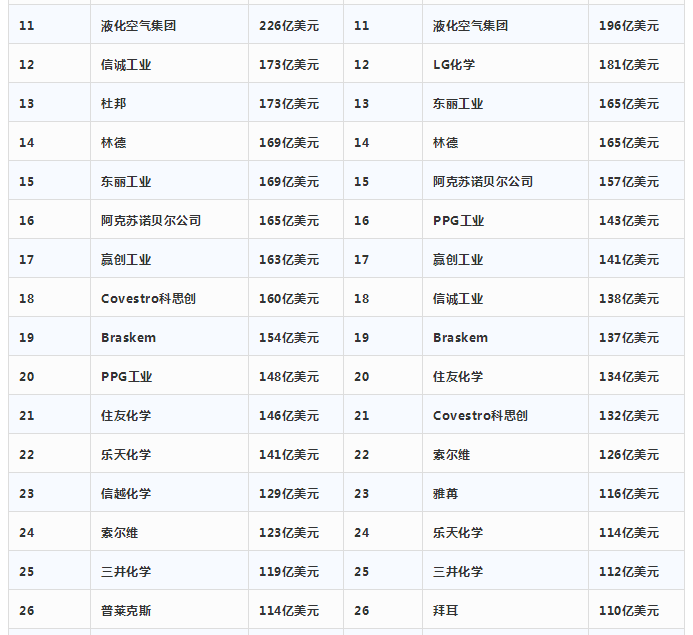693x635 pixels.
Task: Click 信诚工业 next to 138亿美元
Action: click(458, 299)
